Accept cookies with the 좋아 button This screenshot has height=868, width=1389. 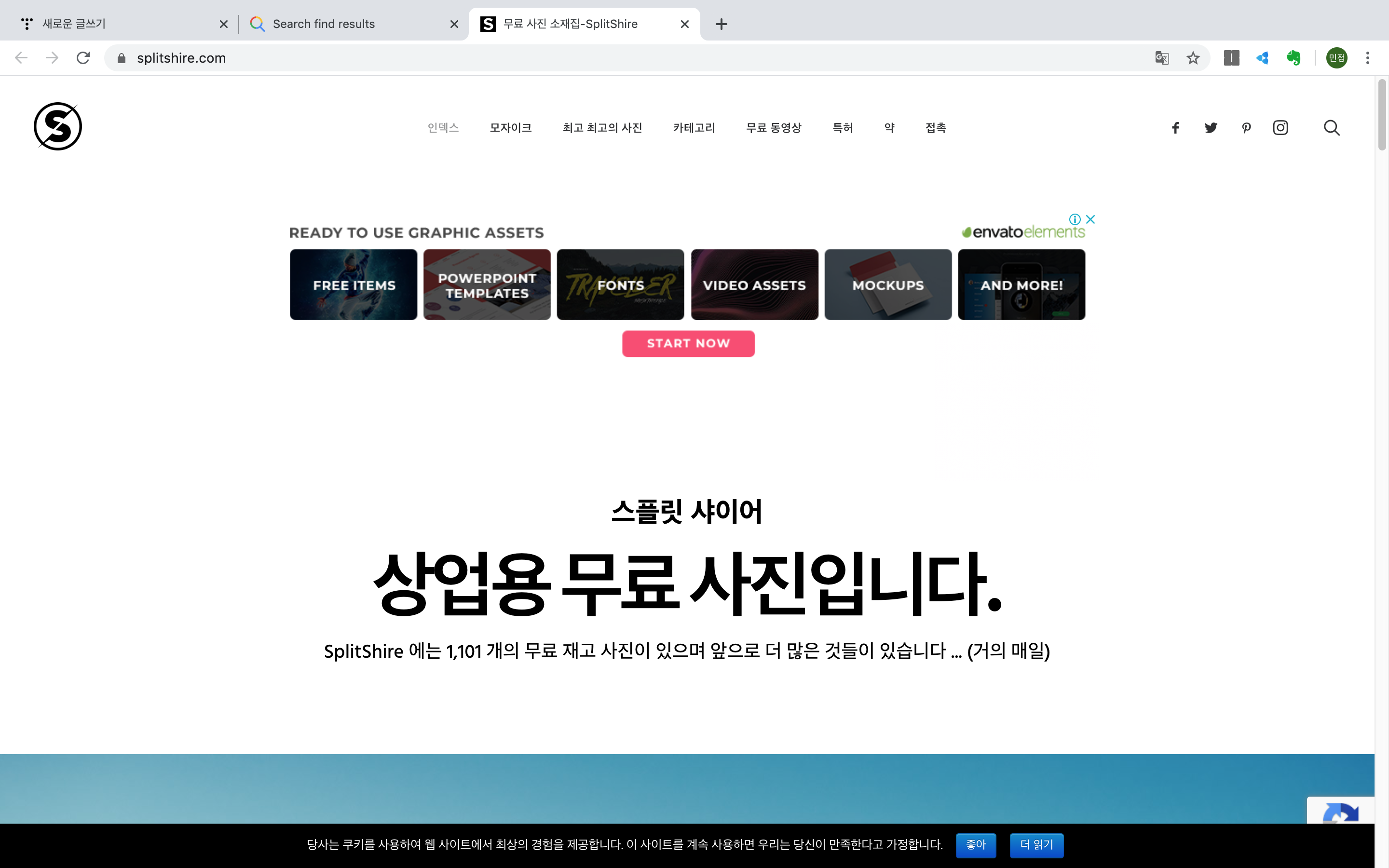[x=976, y=845]
